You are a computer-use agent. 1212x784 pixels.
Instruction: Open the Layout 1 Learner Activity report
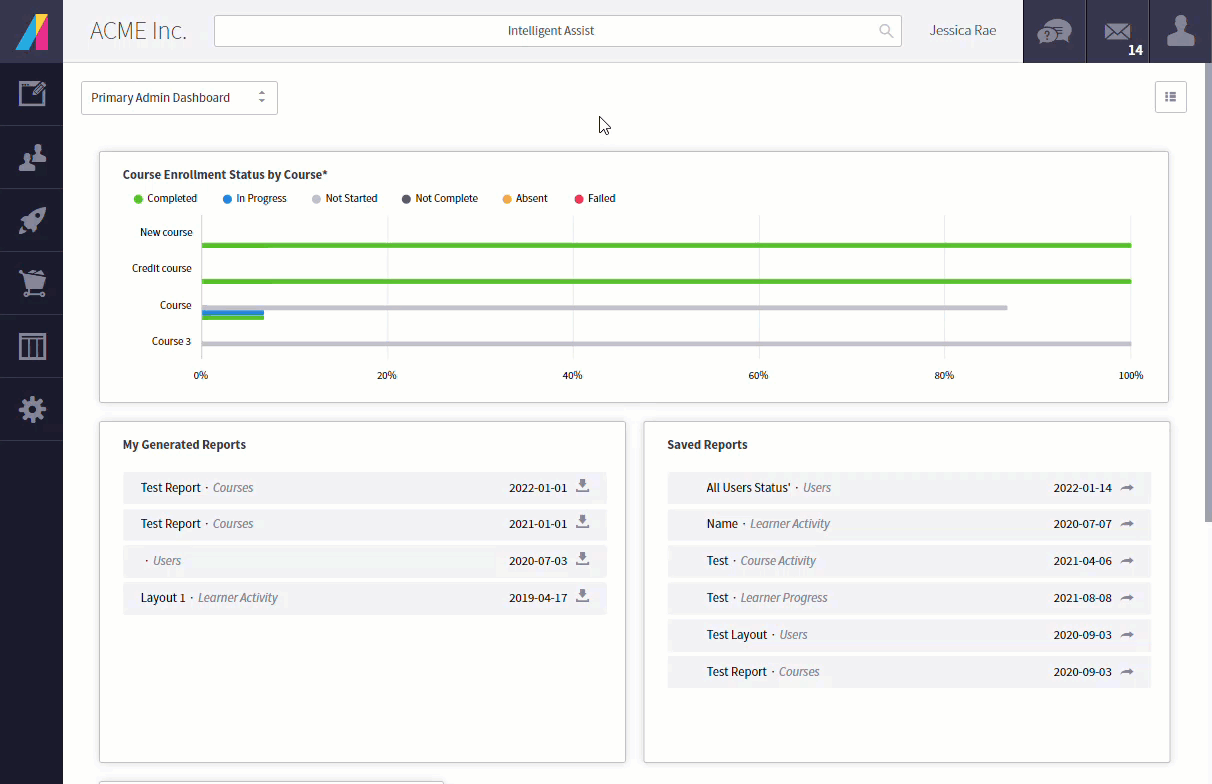[365, 598]
